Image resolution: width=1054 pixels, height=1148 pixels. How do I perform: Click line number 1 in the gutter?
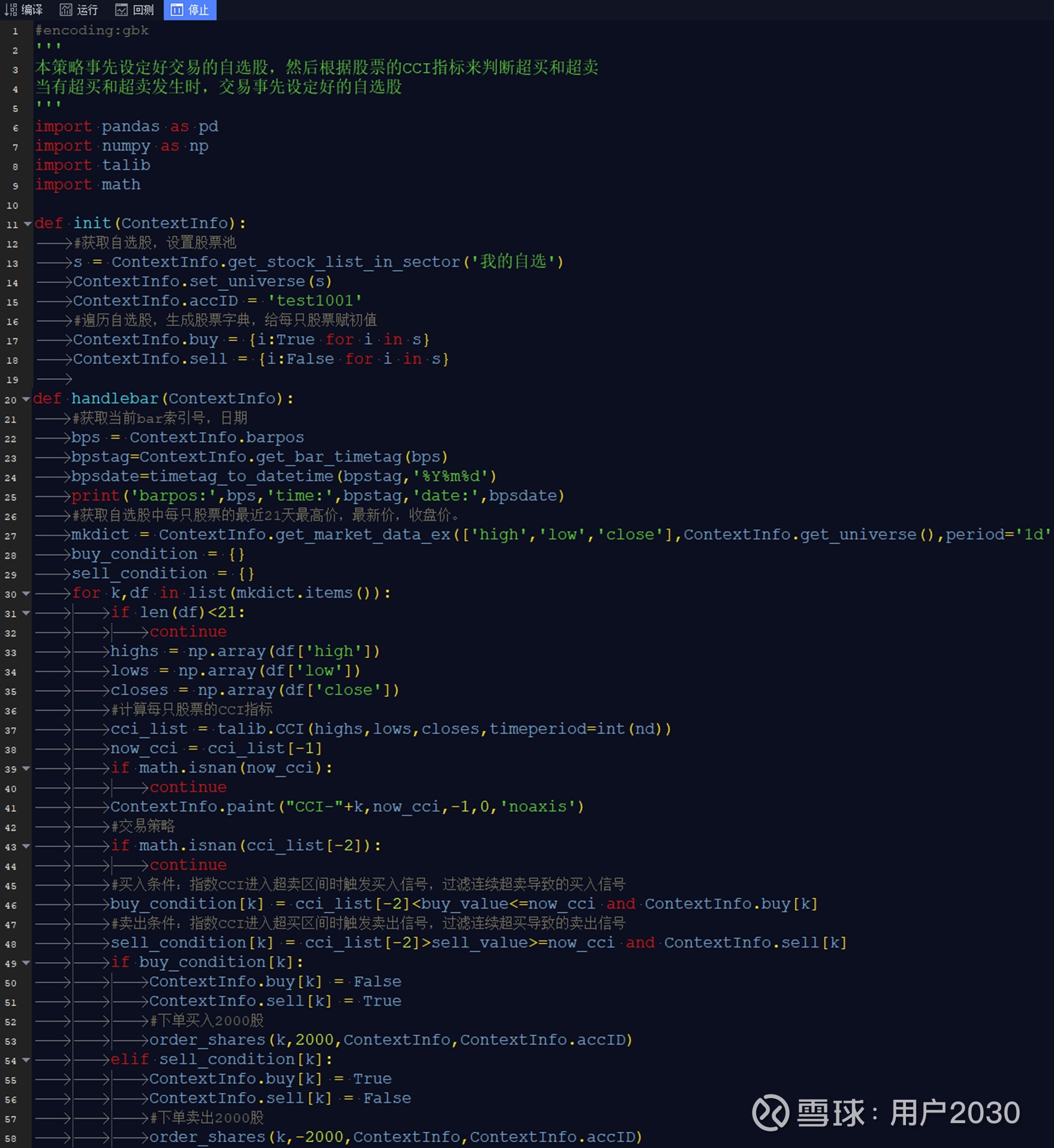(x=15, y=31)
